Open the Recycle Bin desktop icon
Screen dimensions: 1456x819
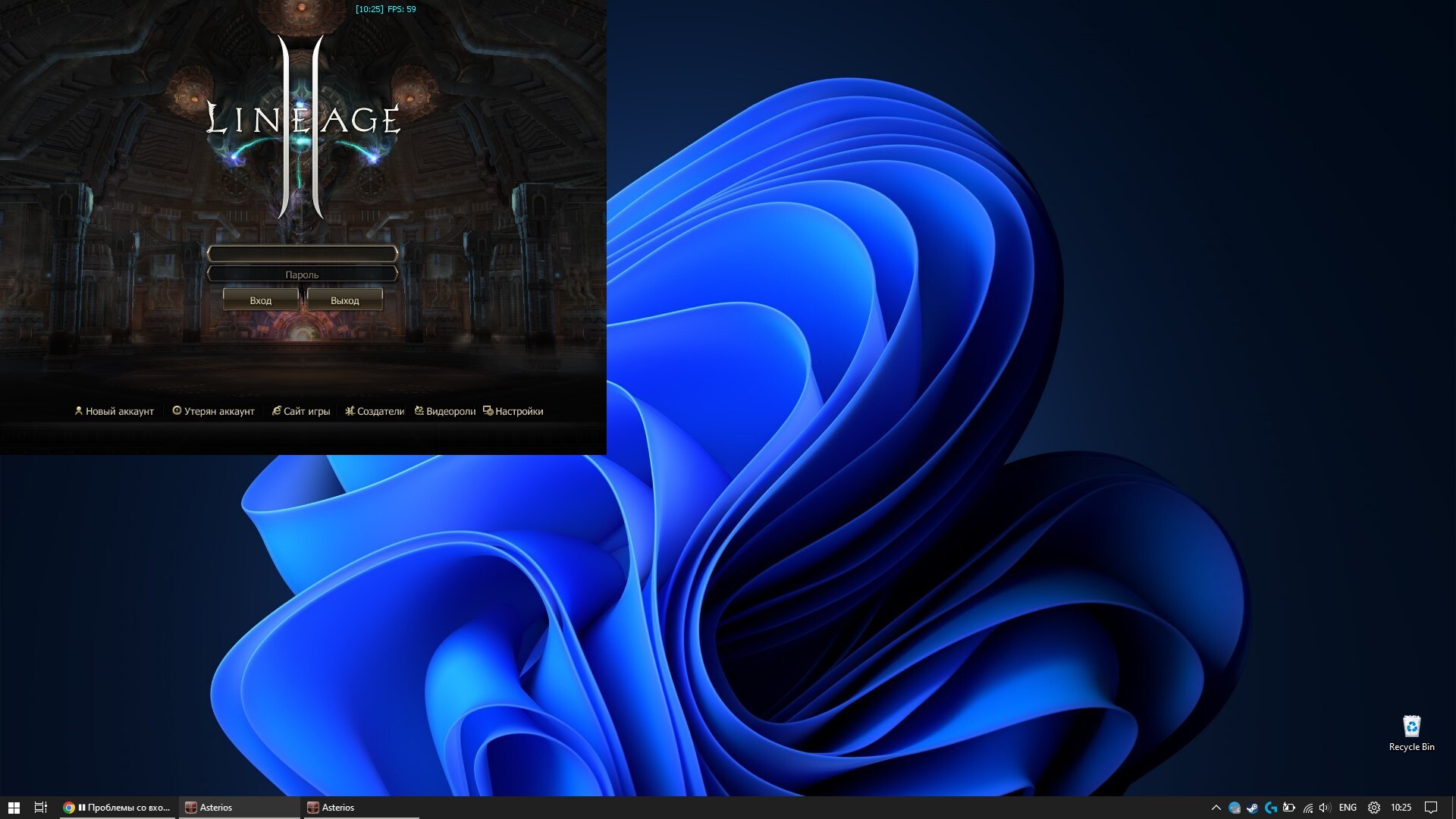(x=1411, y=733)
